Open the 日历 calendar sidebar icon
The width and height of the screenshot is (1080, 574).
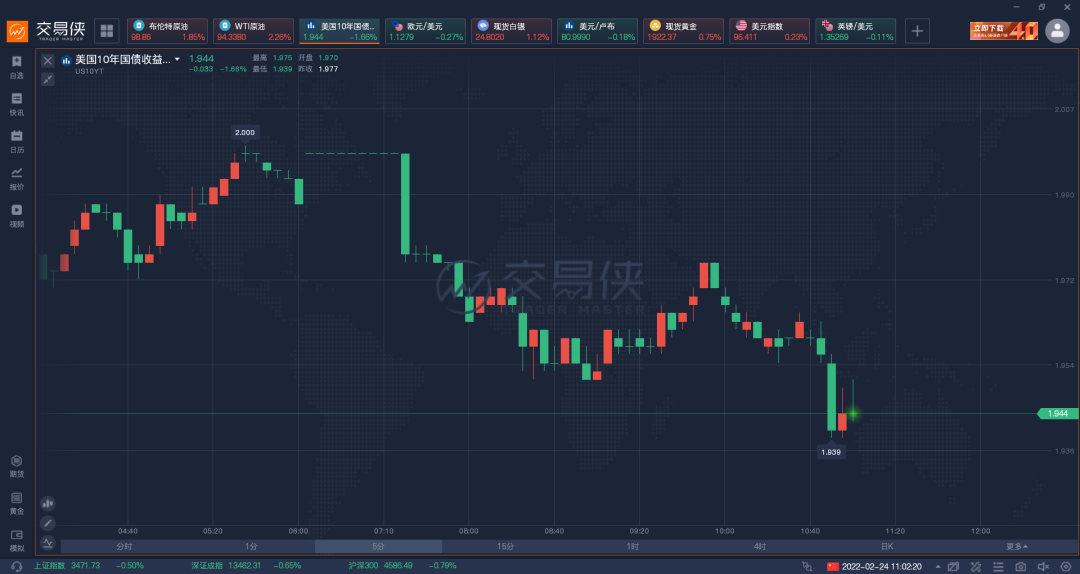coord(17,141)
